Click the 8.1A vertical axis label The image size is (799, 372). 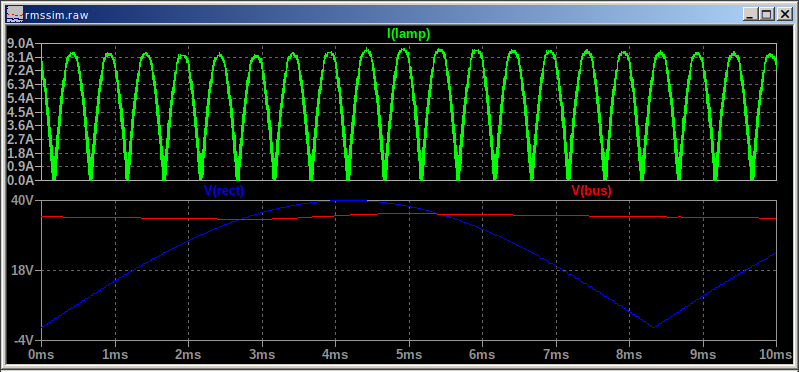click(20, 58)
